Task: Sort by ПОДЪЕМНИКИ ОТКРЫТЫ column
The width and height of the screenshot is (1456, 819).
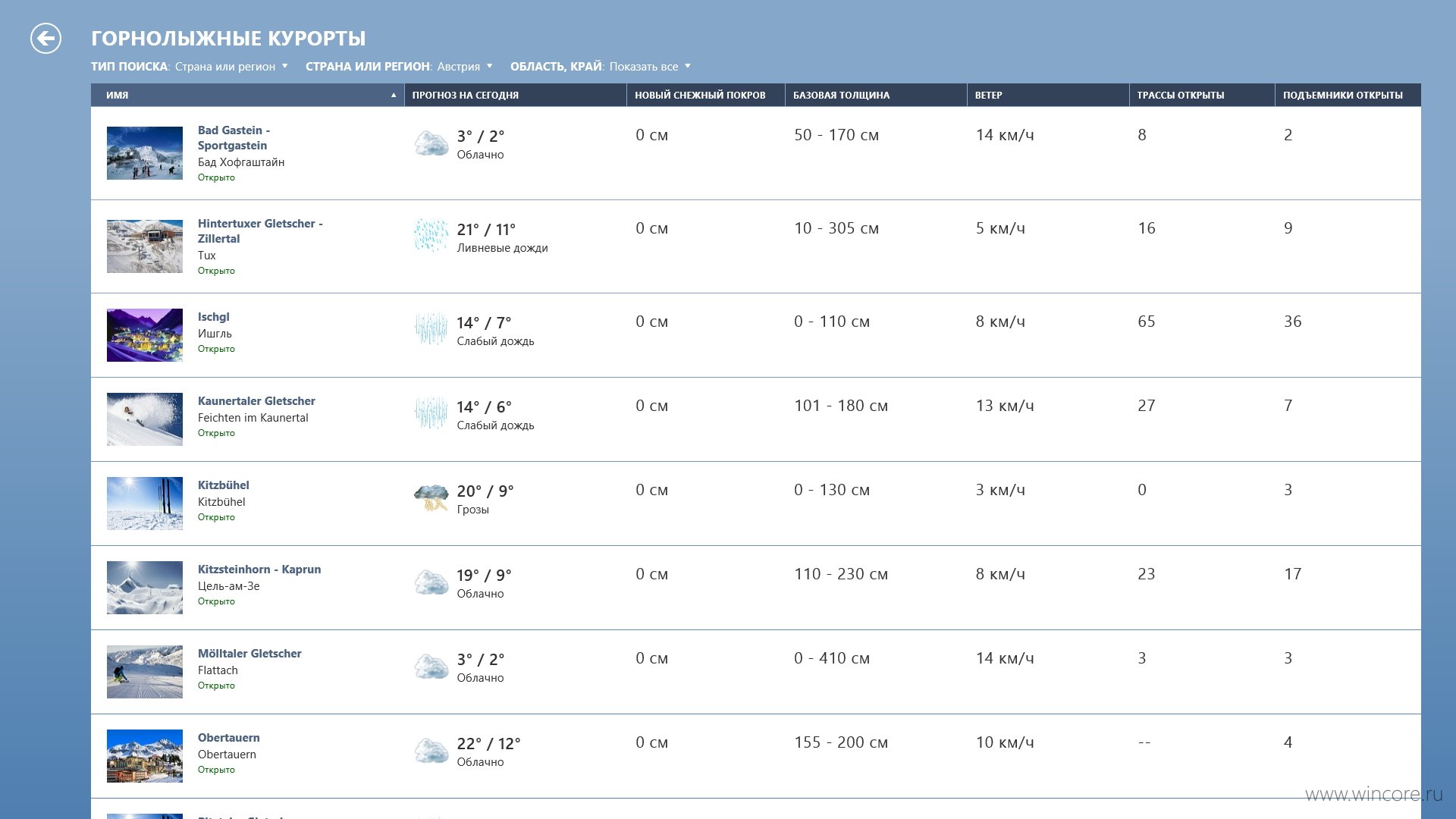Action: tap(1348, 95)
